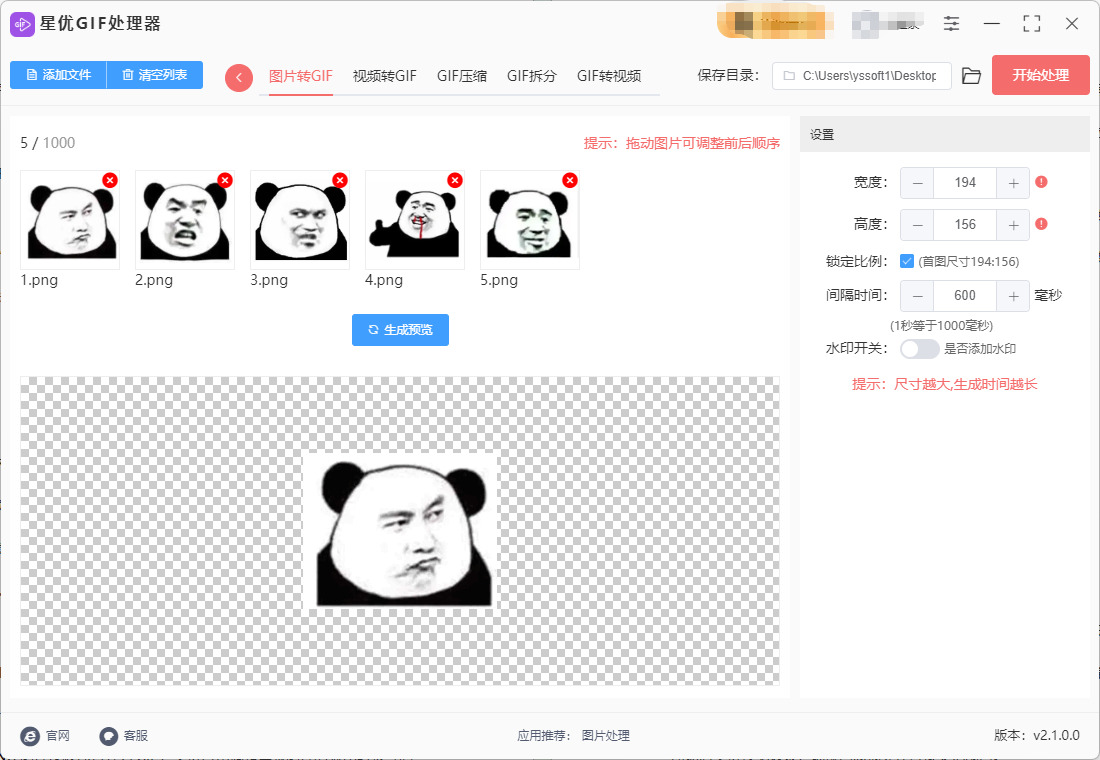The height and width of the screenshot is (760, 1100).
Task: Increase 间隔时间 with plus button
Action: click(1013, 296)
